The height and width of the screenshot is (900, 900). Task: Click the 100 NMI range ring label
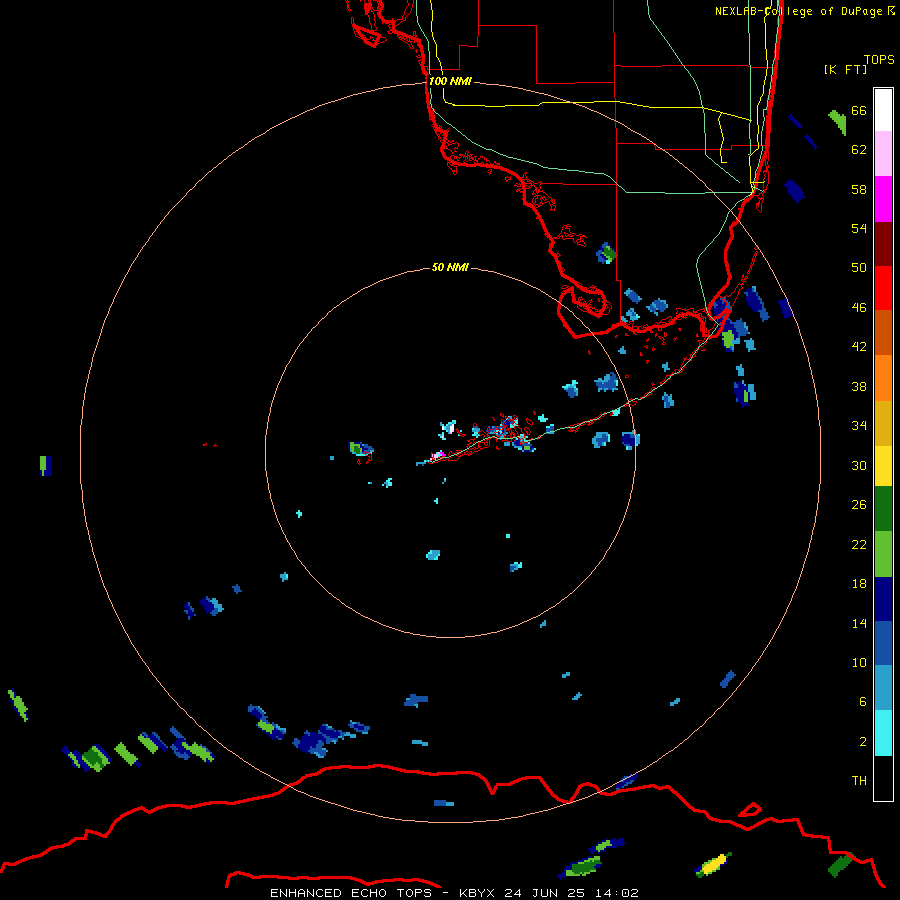click(x=450, y=82)
